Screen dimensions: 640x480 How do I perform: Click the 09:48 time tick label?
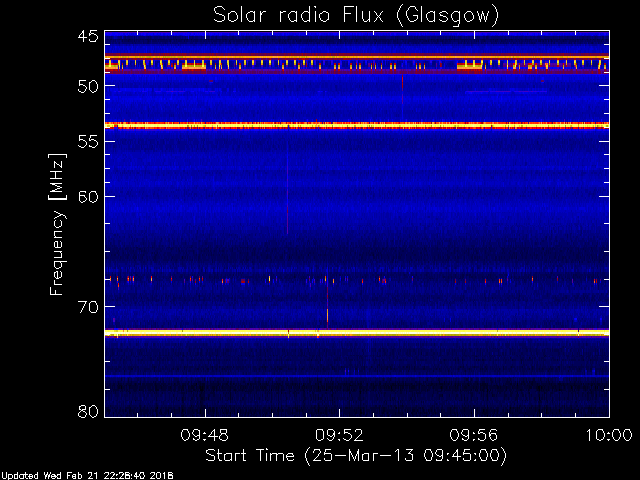tap(205, 435)
